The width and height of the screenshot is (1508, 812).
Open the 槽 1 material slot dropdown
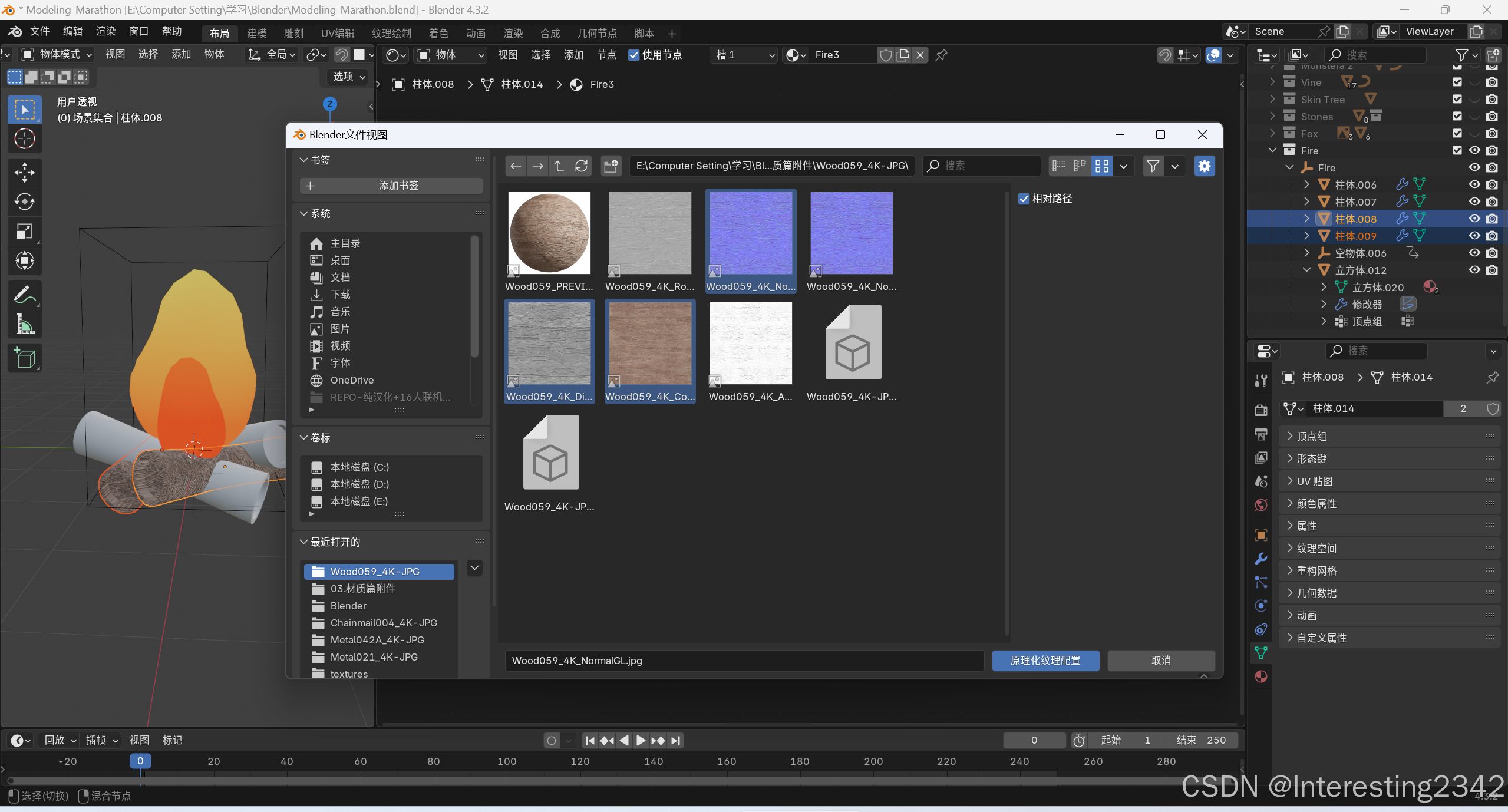744,55
